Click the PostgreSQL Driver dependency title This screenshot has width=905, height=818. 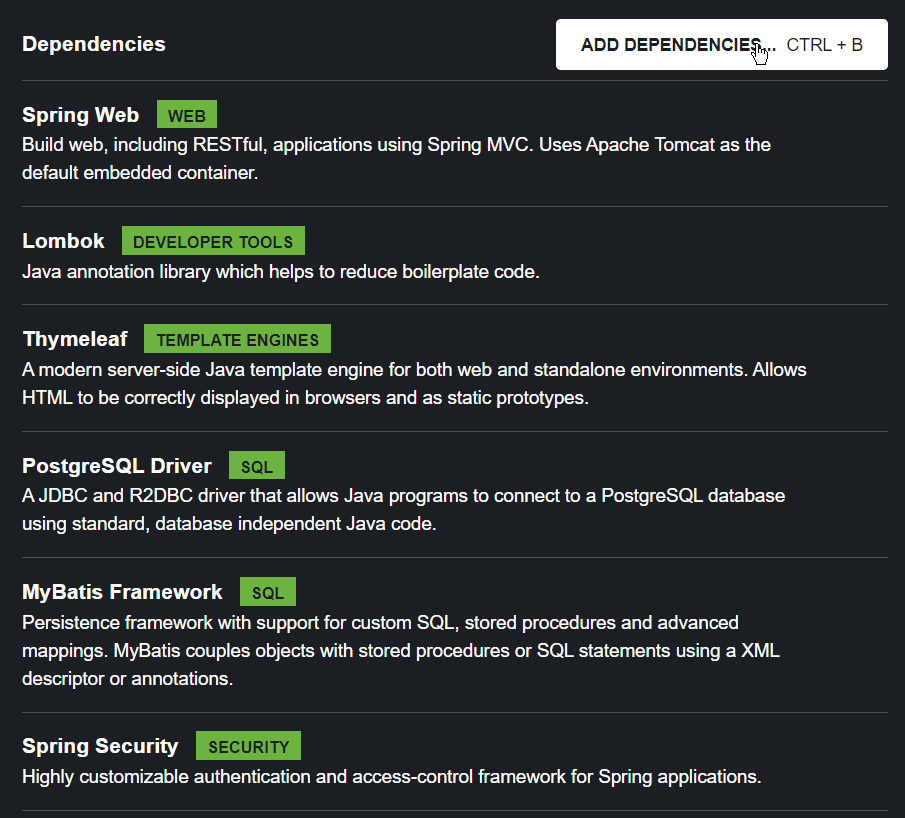117,465
